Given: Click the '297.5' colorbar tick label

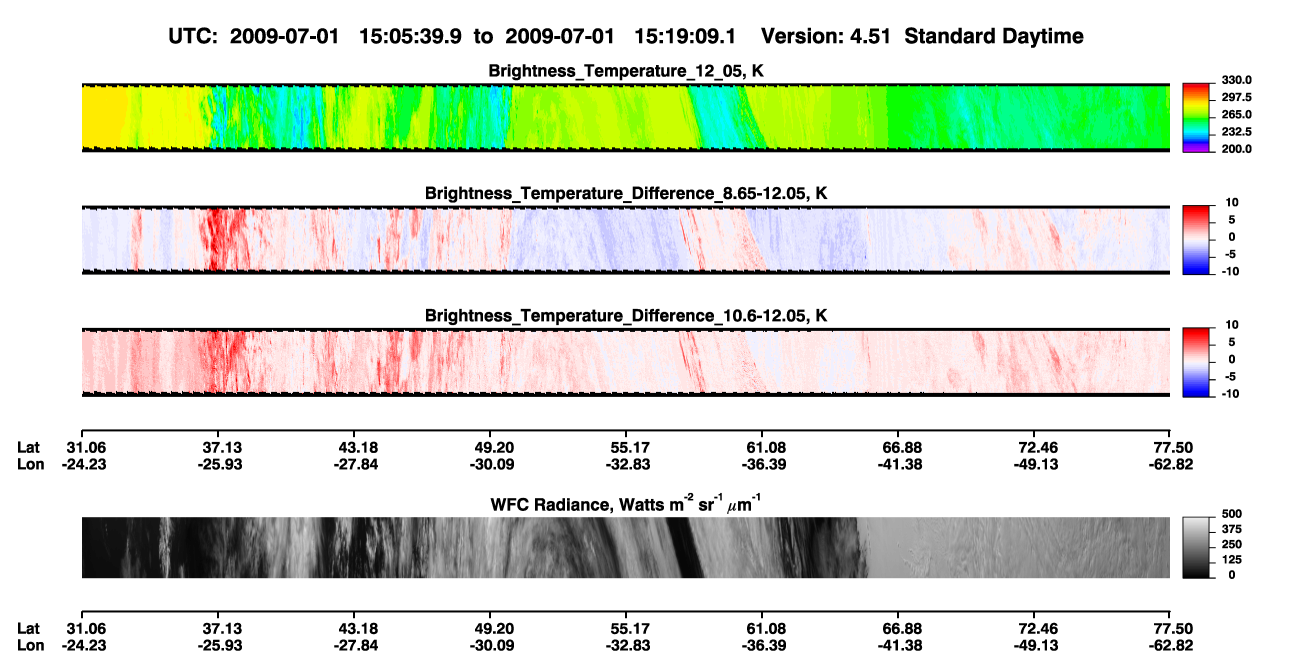Looking at the screenshot, I should [1237, 98].
